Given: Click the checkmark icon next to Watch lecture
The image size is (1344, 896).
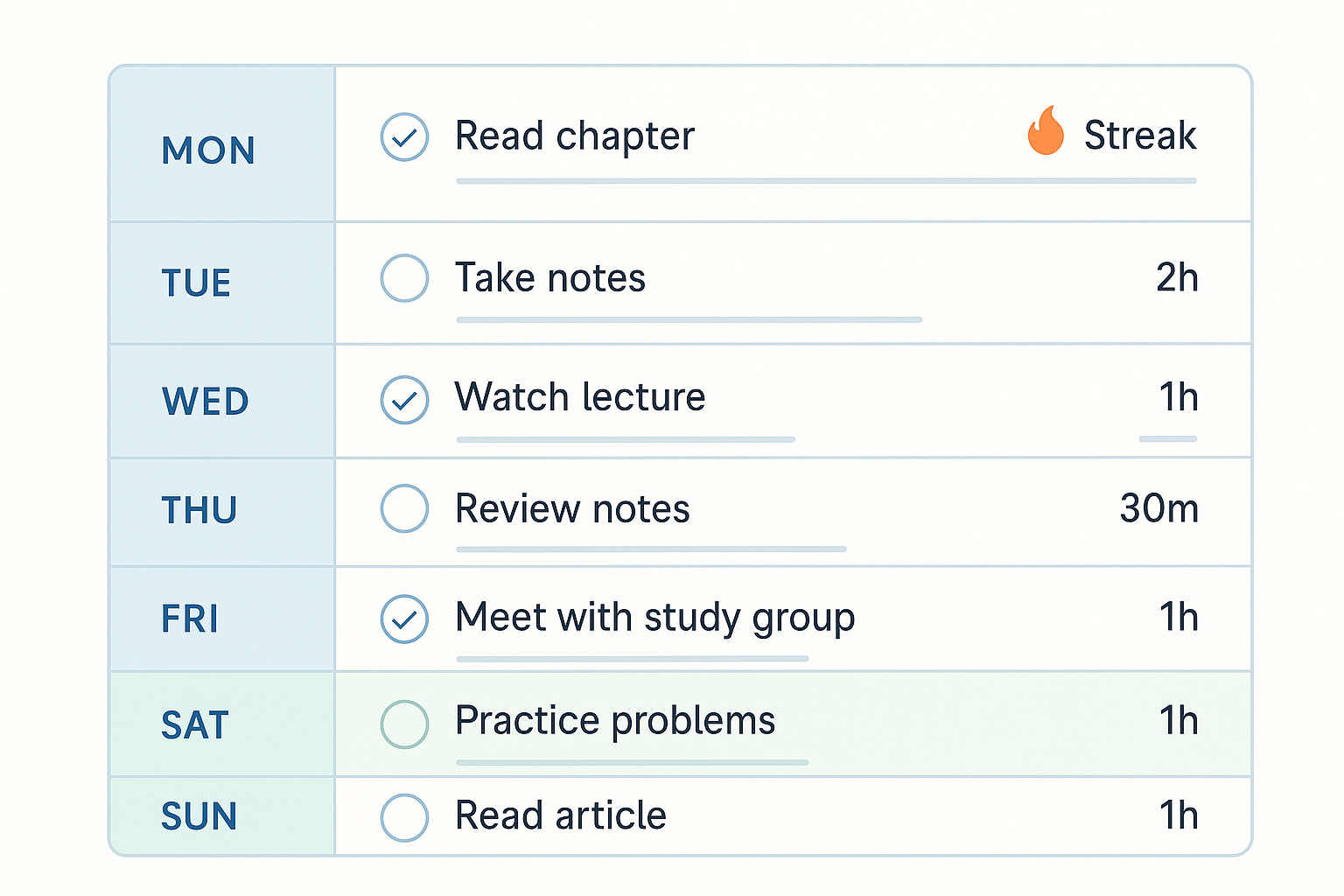Looking at the screenshot, I should tap(404, 399).
